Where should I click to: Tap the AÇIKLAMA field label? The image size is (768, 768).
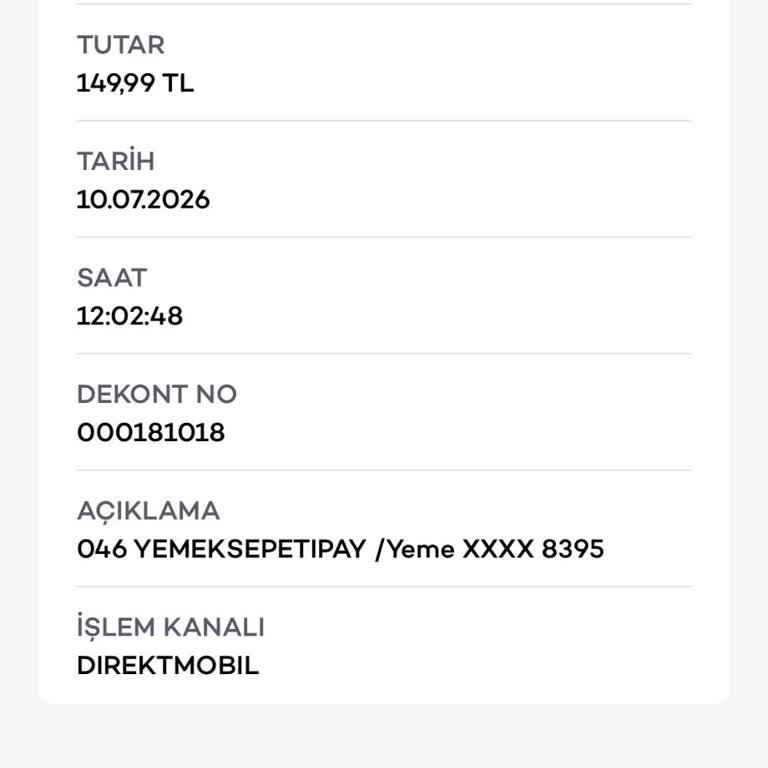[x=148, y=512]
